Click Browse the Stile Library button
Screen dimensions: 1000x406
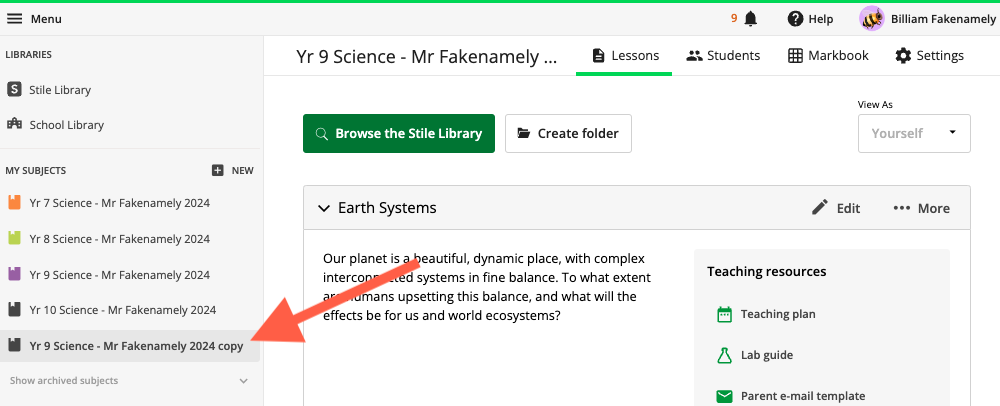point(399,133)
